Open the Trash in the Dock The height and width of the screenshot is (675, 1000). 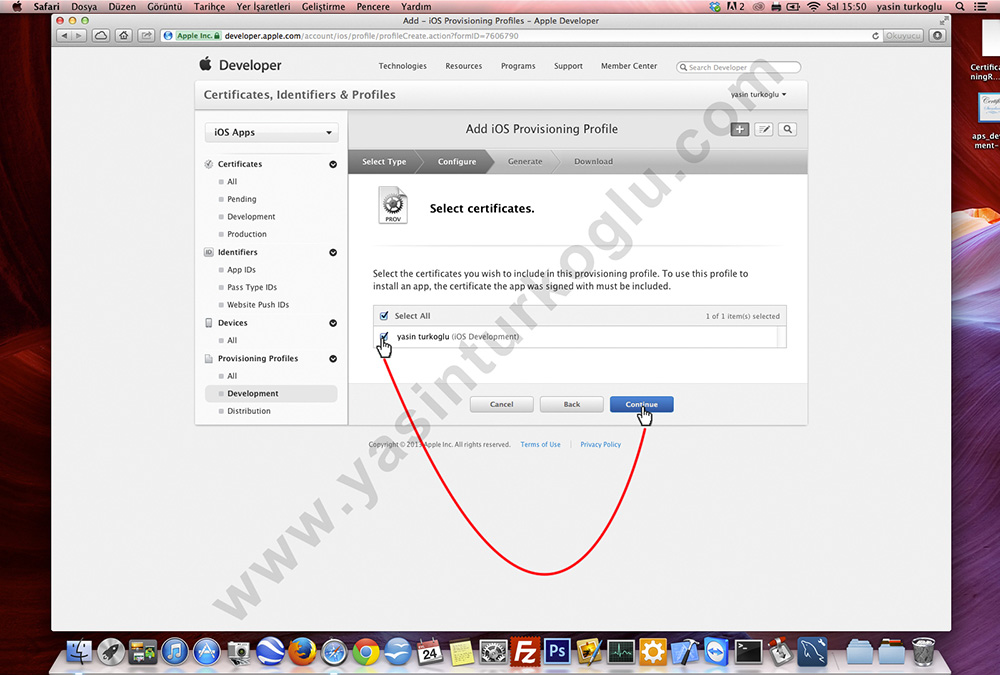pos(923,652)
